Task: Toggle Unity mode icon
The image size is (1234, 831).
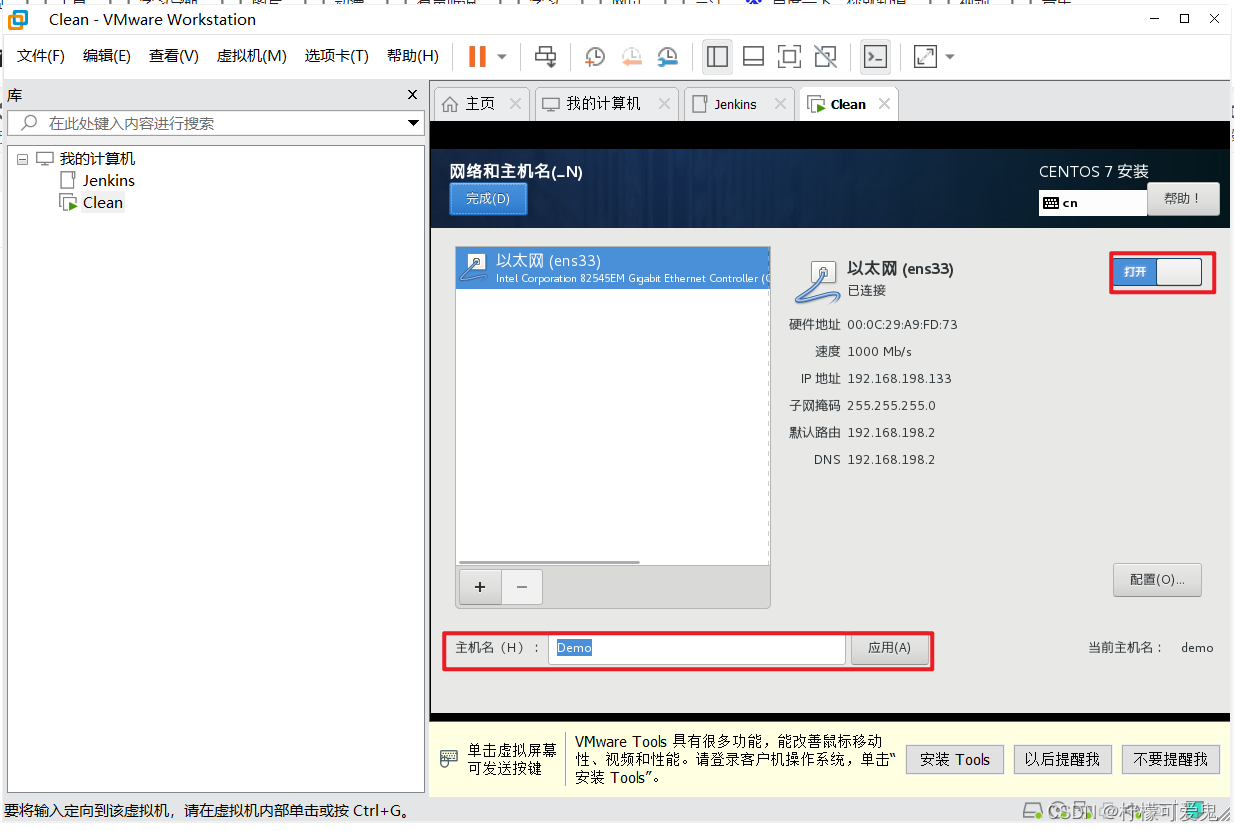Action: [x=825, y=56]
